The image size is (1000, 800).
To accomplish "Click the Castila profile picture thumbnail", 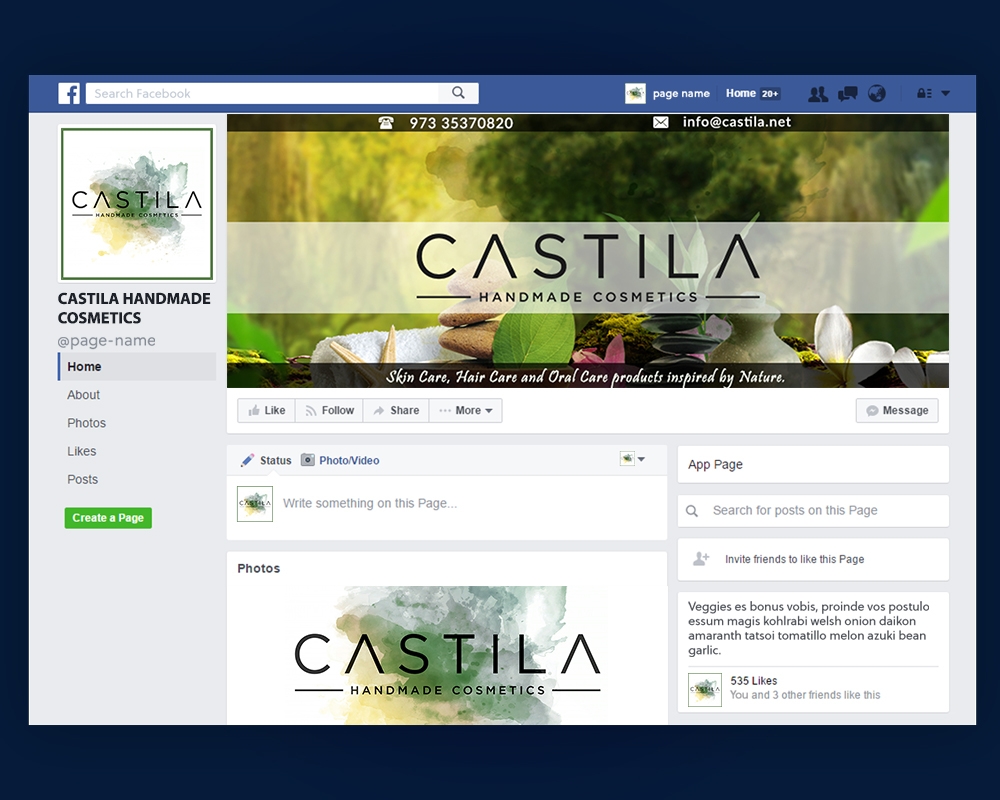I will point(137,204).
